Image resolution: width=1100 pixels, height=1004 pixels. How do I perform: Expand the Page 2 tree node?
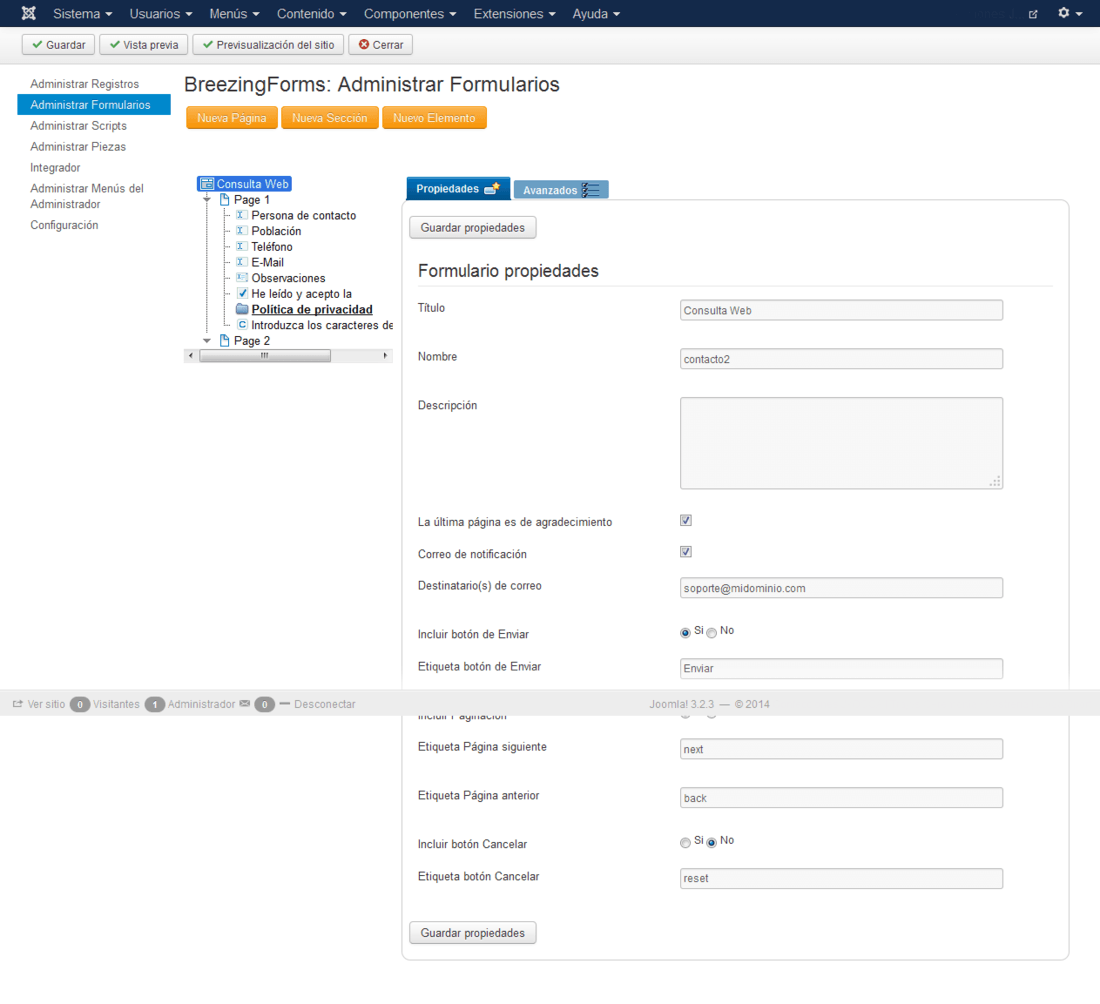[207, 341]
